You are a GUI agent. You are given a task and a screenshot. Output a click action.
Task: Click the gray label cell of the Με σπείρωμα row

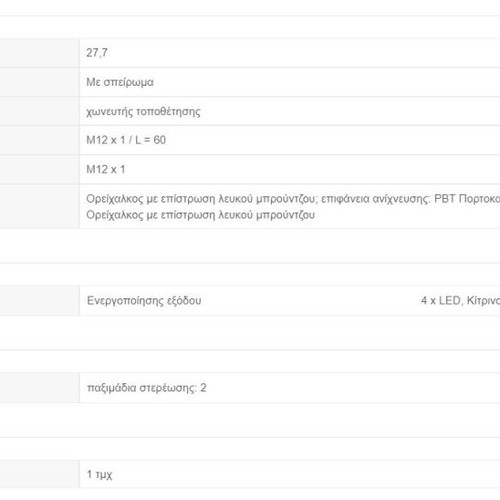click(40, 82)
